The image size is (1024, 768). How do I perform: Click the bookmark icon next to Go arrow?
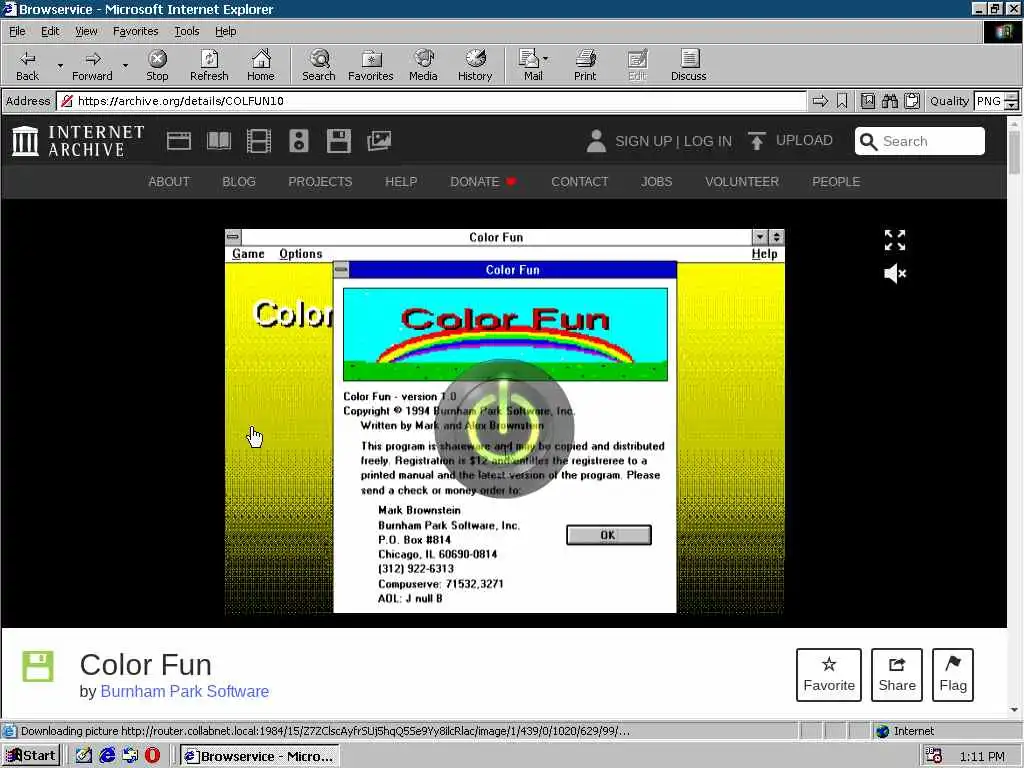(x=842, y=101)
